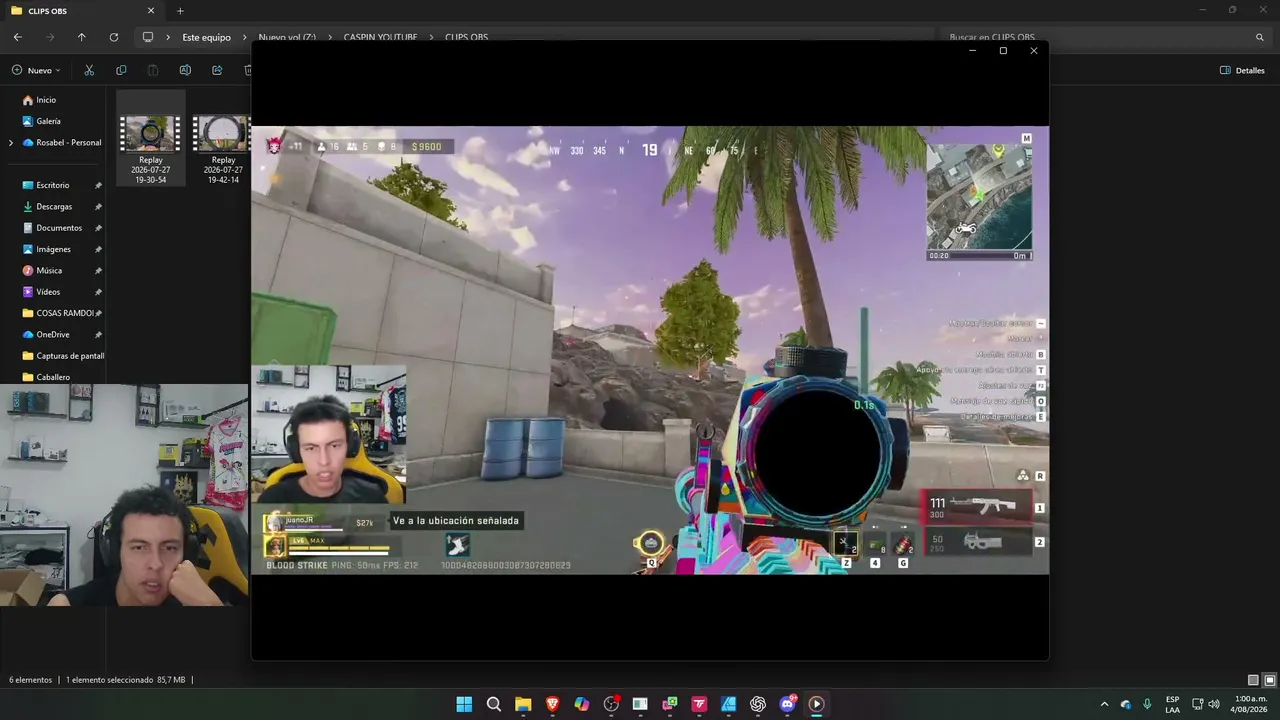Open Escritorio in the sidebar
Viewport: 1280px width, 720px height.
[x=53, y=185]
